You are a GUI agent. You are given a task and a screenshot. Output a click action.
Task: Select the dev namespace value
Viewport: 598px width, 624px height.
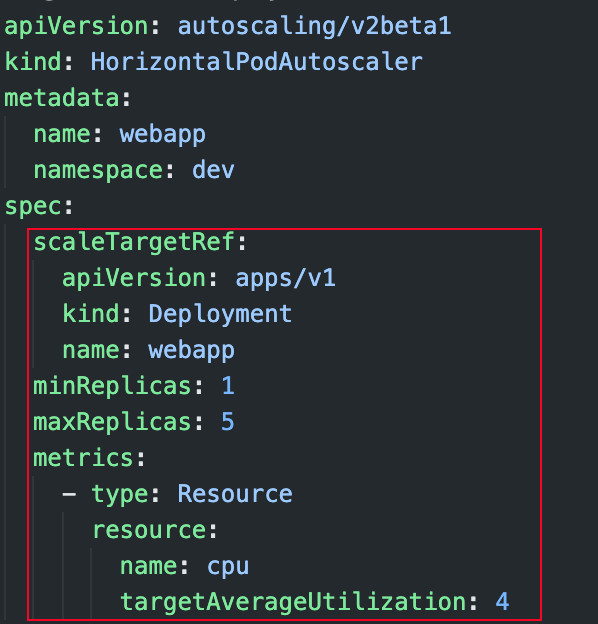pos(213,170)
